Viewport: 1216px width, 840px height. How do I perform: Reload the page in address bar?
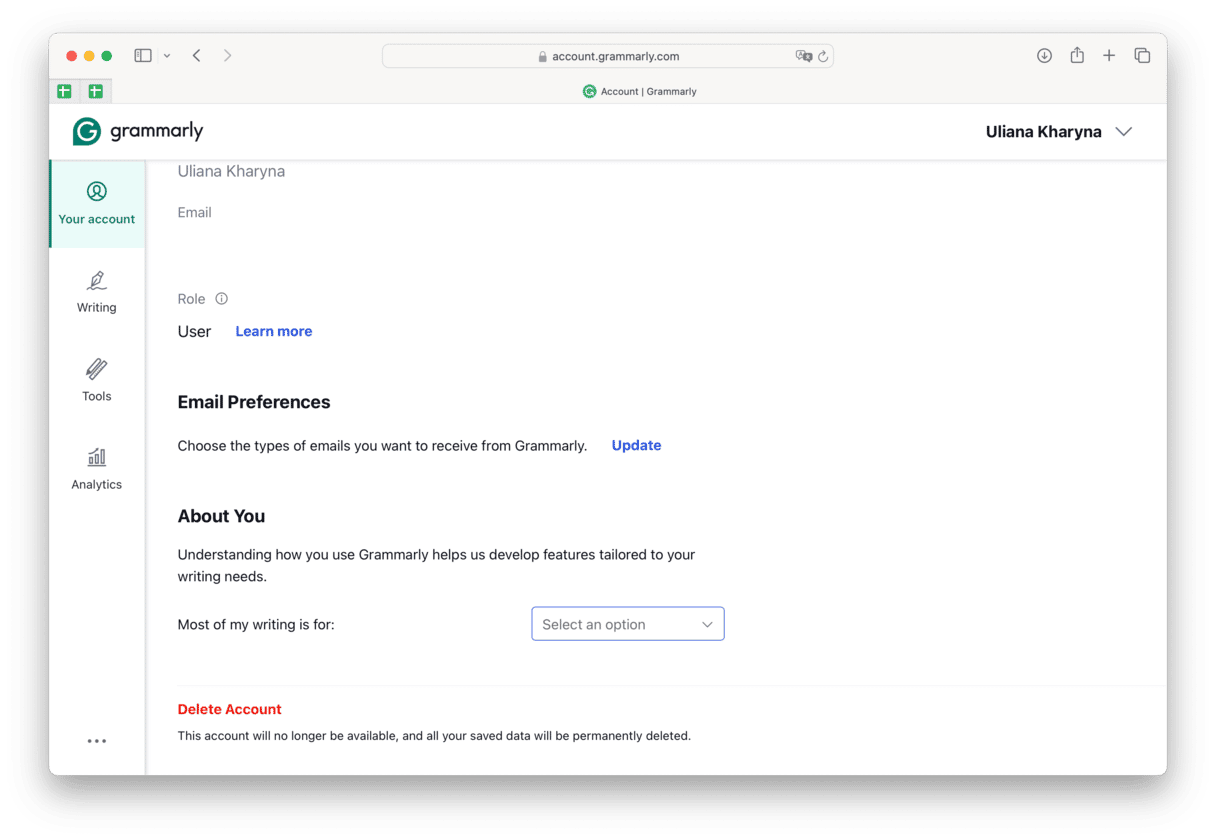(x=823, y=57)
